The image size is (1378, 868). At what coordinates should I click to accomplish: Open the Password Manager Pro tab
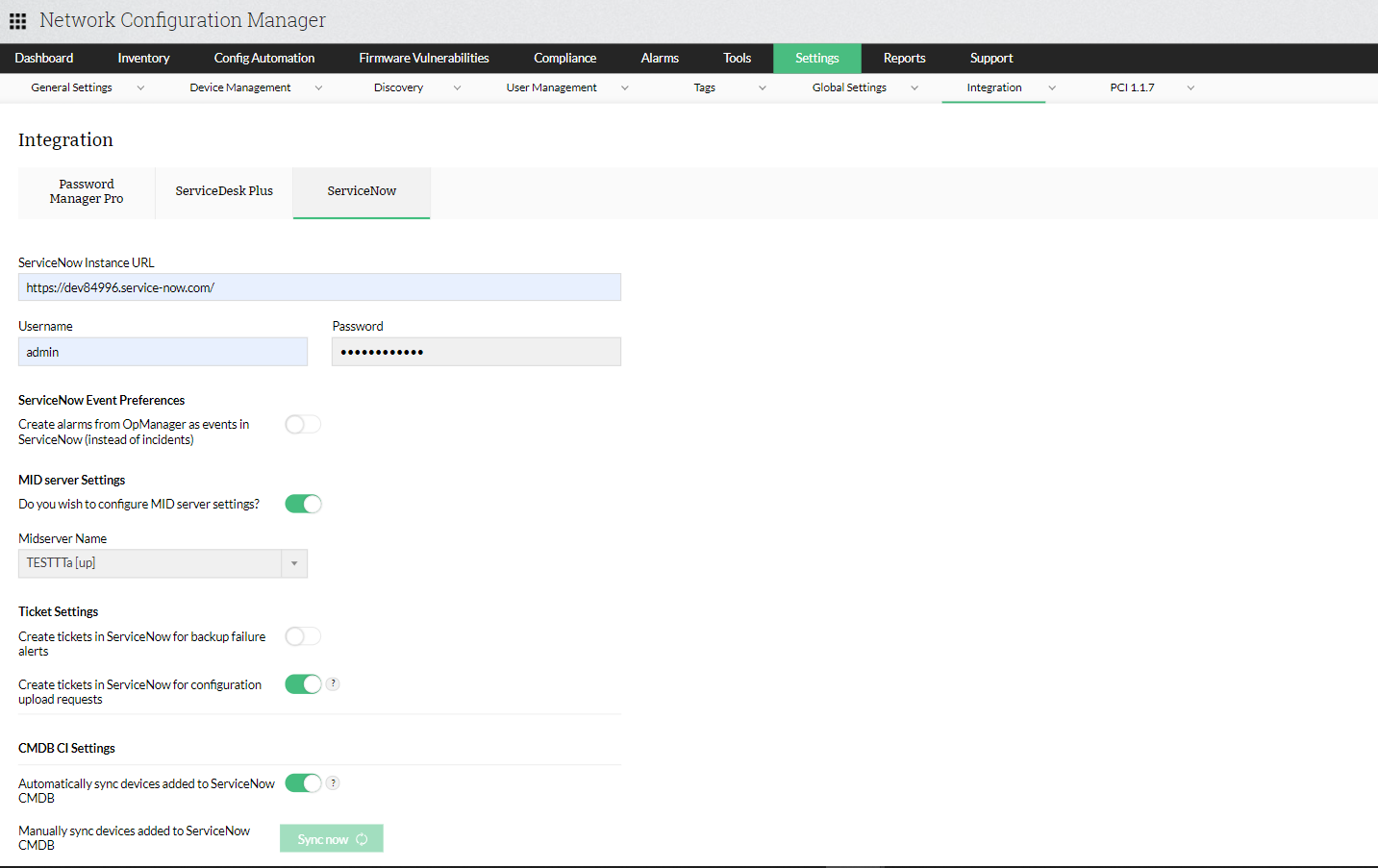[x=86, y=190]
